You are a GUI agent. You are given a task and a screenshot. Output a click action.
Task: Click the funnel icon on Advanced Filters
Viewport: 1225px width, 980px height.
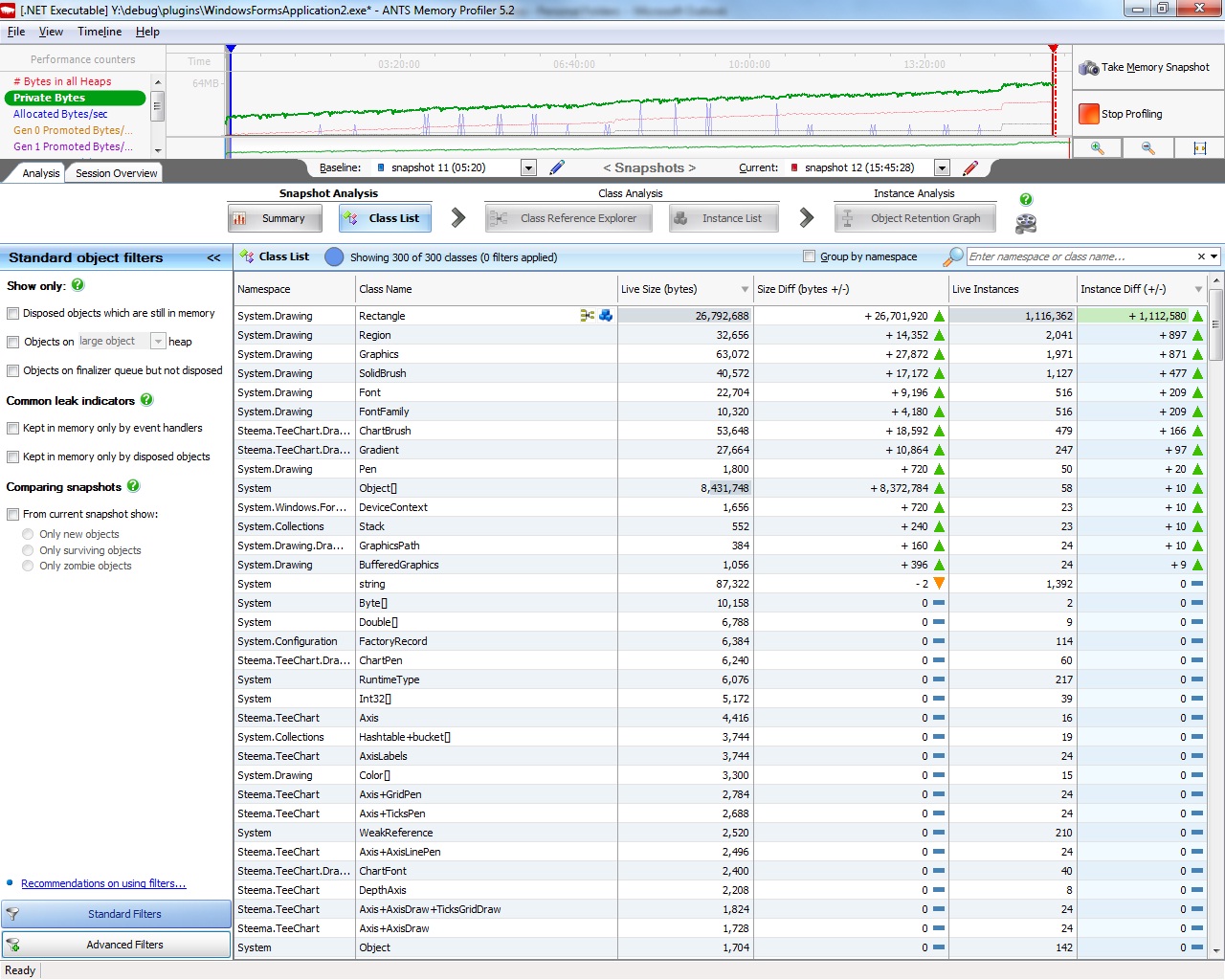pos(13,945)
